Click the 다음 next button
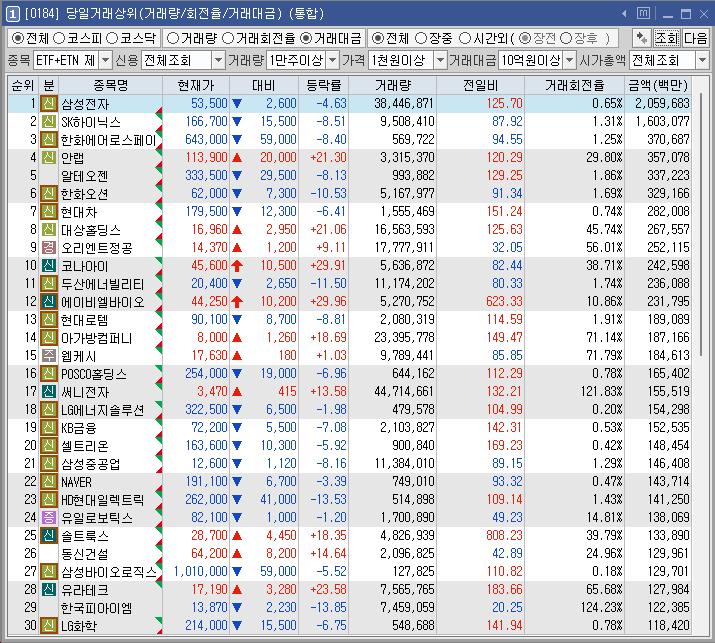Image resolution: width=715 pixels, height=643 pixels. coord(695,38)
